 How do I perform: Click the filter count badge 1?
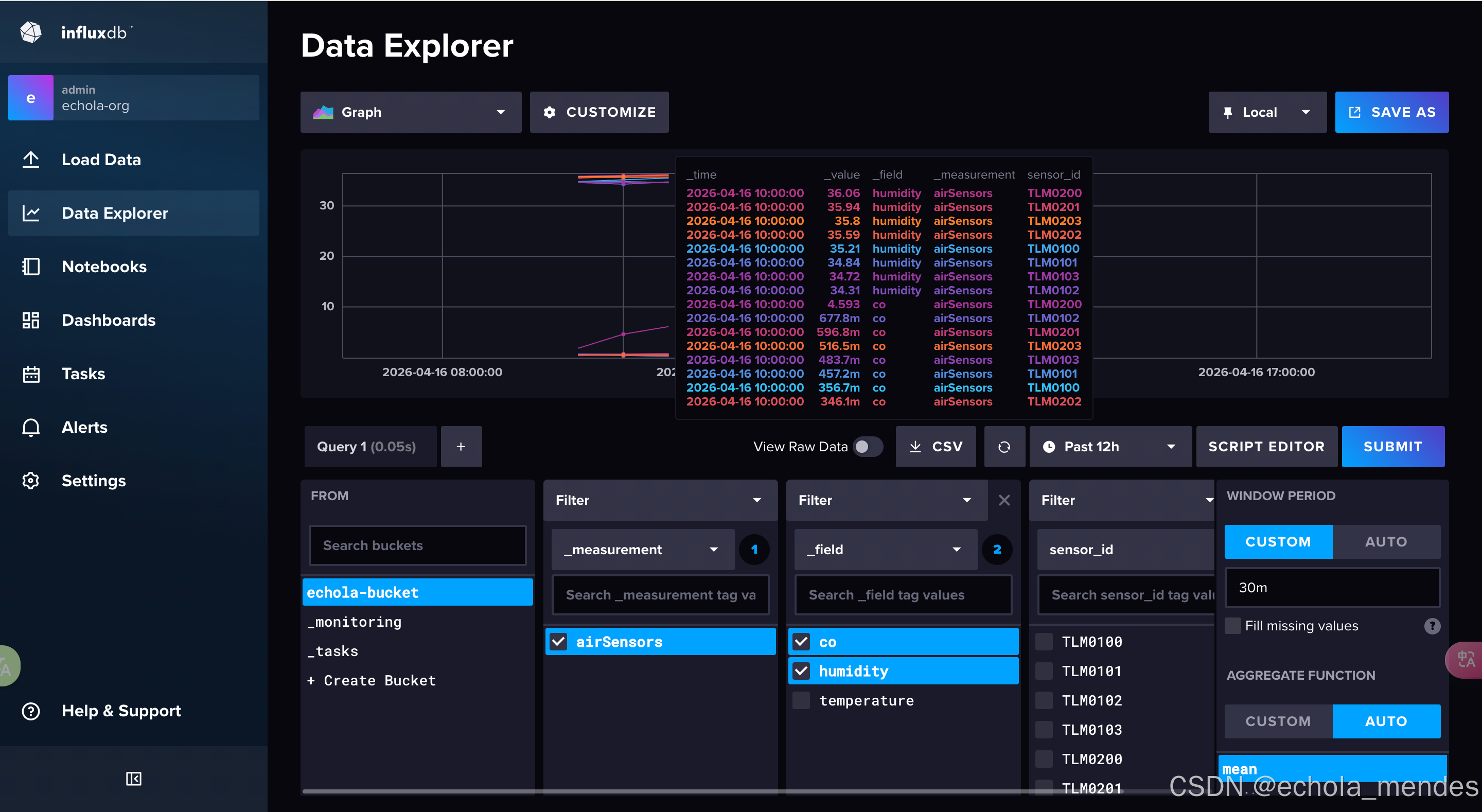pos(754,550)
